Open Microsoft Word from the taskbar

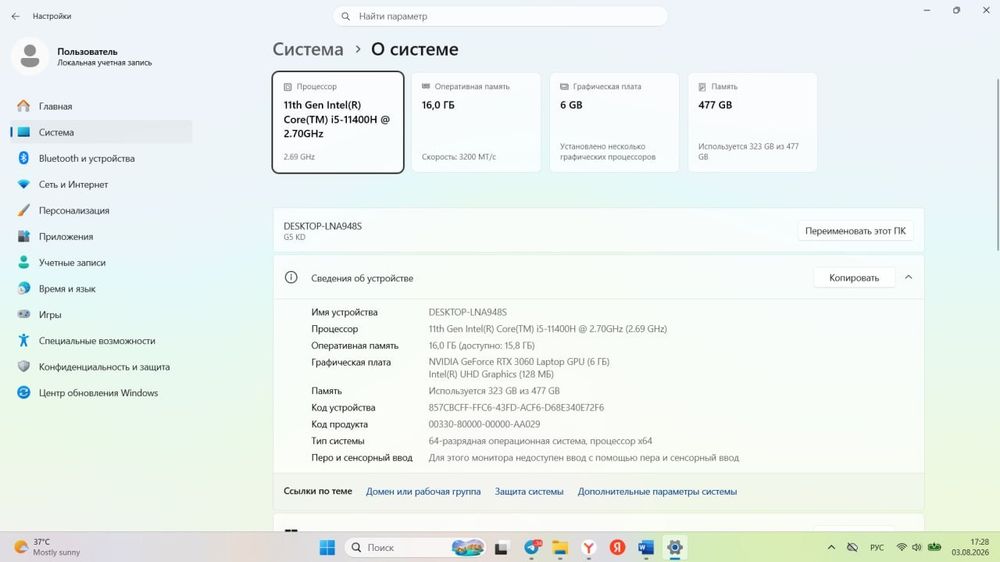point(646,547)
